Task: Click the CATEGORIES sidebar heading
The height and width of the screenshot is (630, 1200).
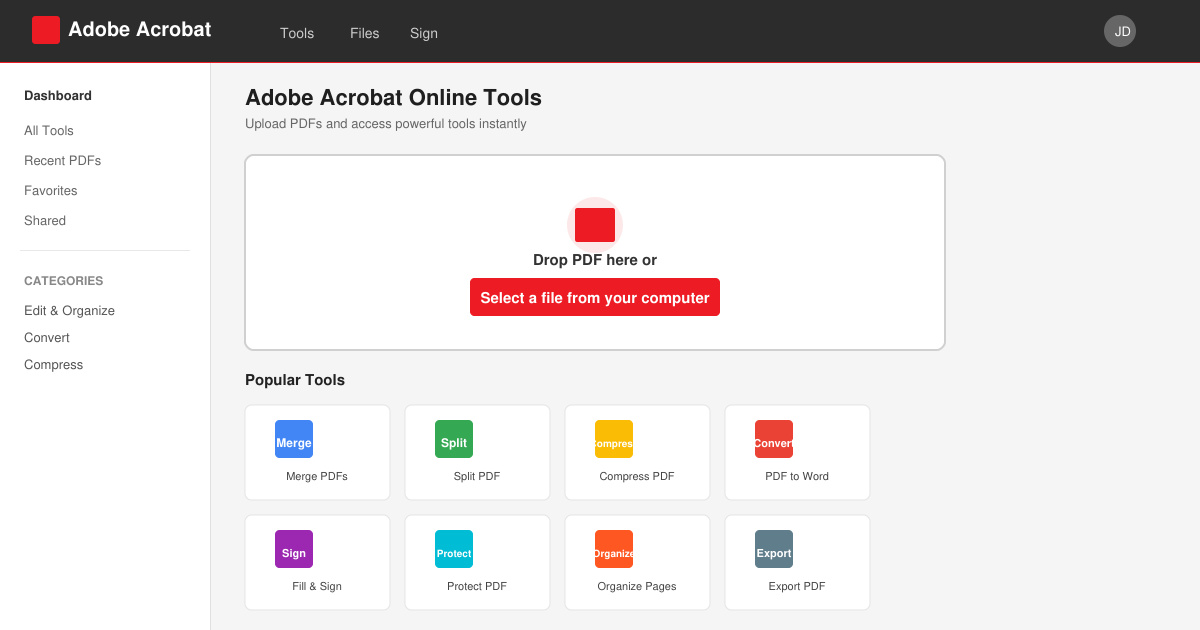Action: click(64, 281)
